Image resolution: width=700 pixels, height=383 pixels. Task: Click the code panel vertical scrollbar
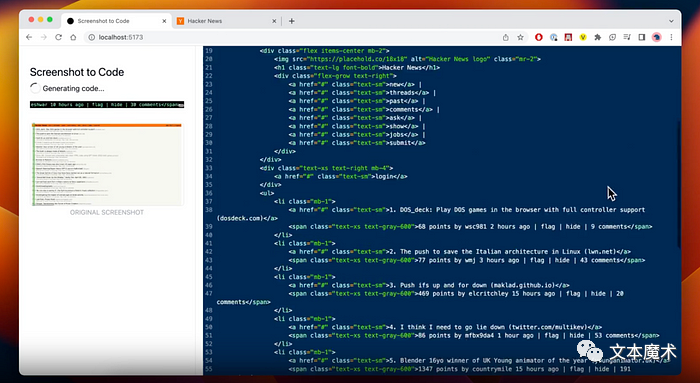pos(679,183)
